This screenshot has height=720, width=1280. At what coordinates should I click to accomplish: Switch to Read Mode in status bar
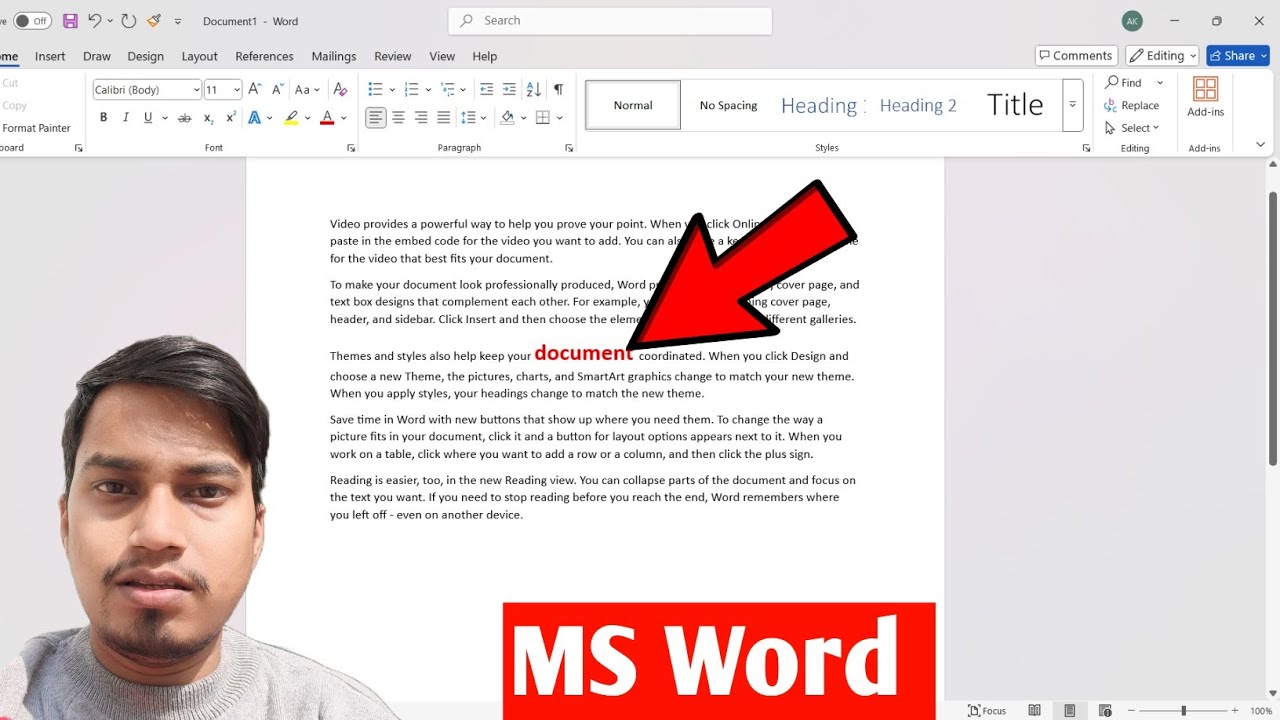[1034, 710]
